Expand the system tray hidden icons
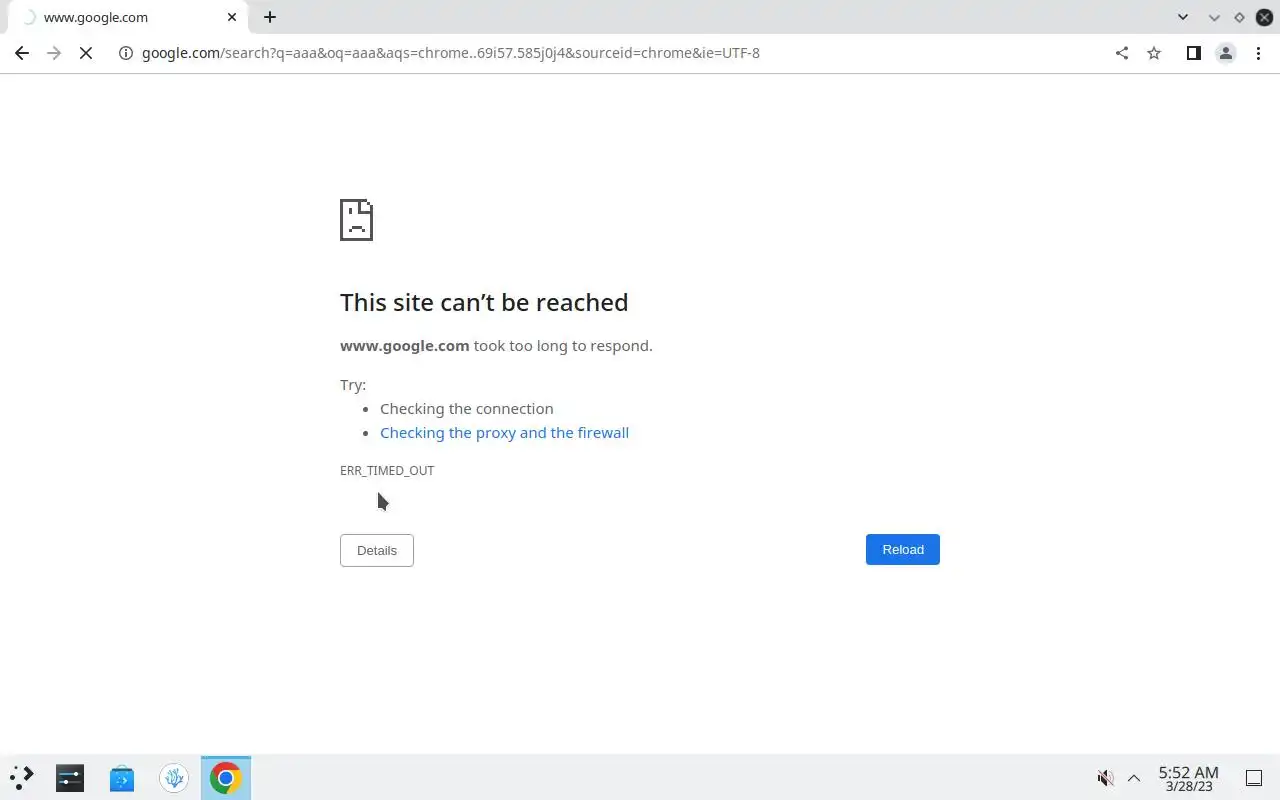 [1134, 778]
